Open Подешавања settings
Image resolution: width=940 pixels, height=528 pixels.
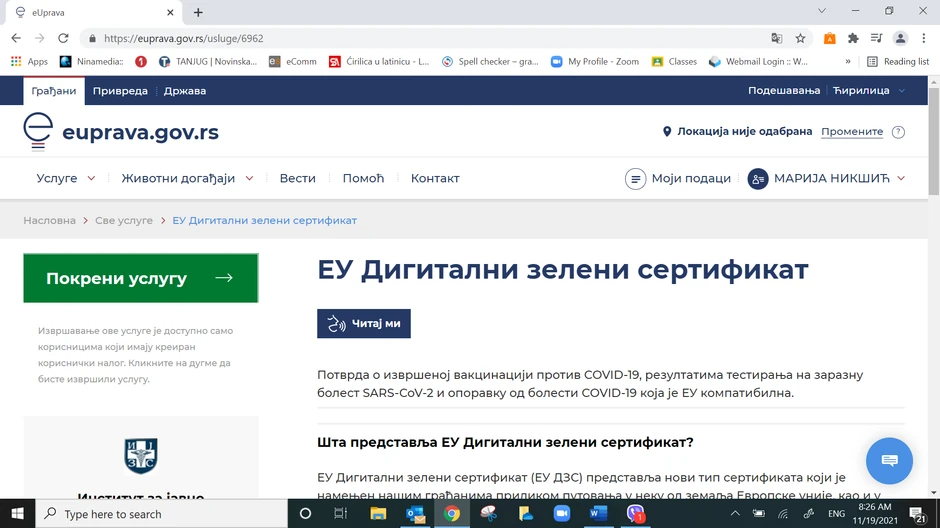[784, 90]
